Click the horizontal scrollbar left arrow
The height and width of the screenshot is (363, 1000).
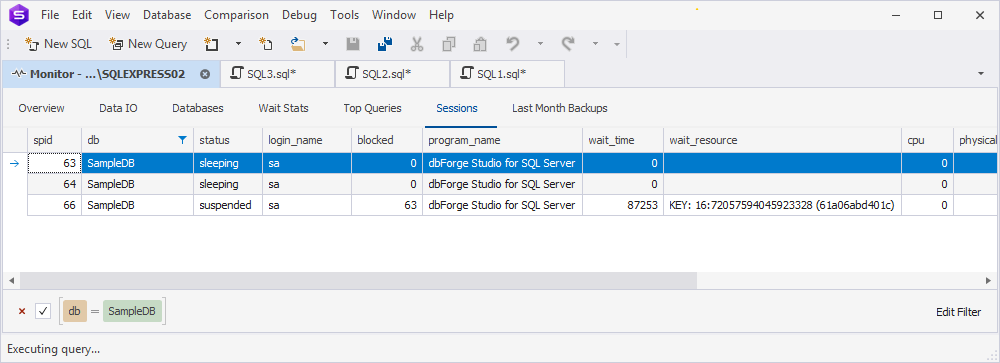(x=11, y=280)
